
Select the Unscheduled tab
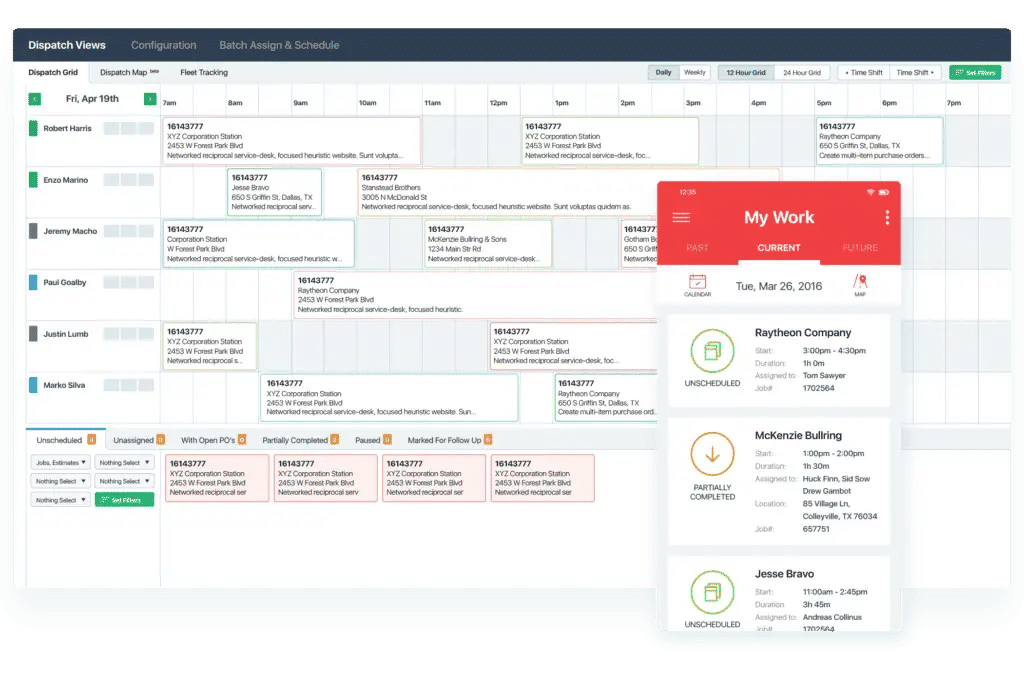65,440
